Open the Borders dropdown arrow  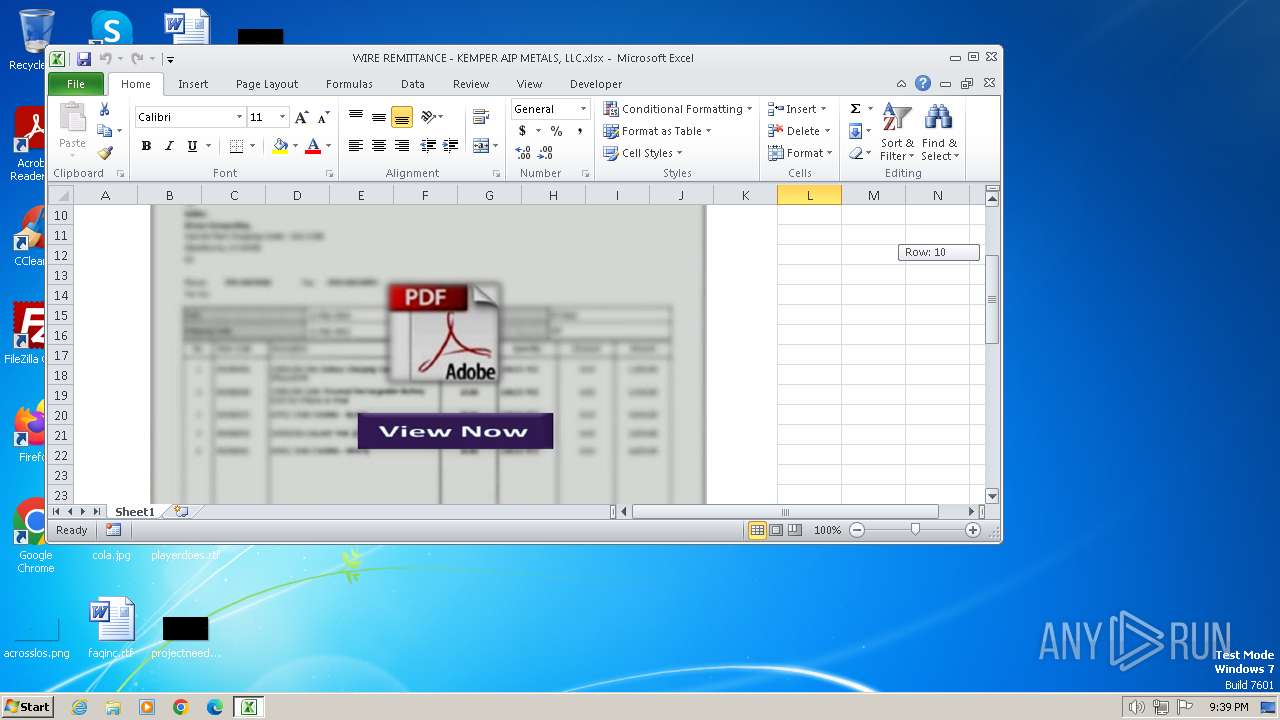click(252, 146)
